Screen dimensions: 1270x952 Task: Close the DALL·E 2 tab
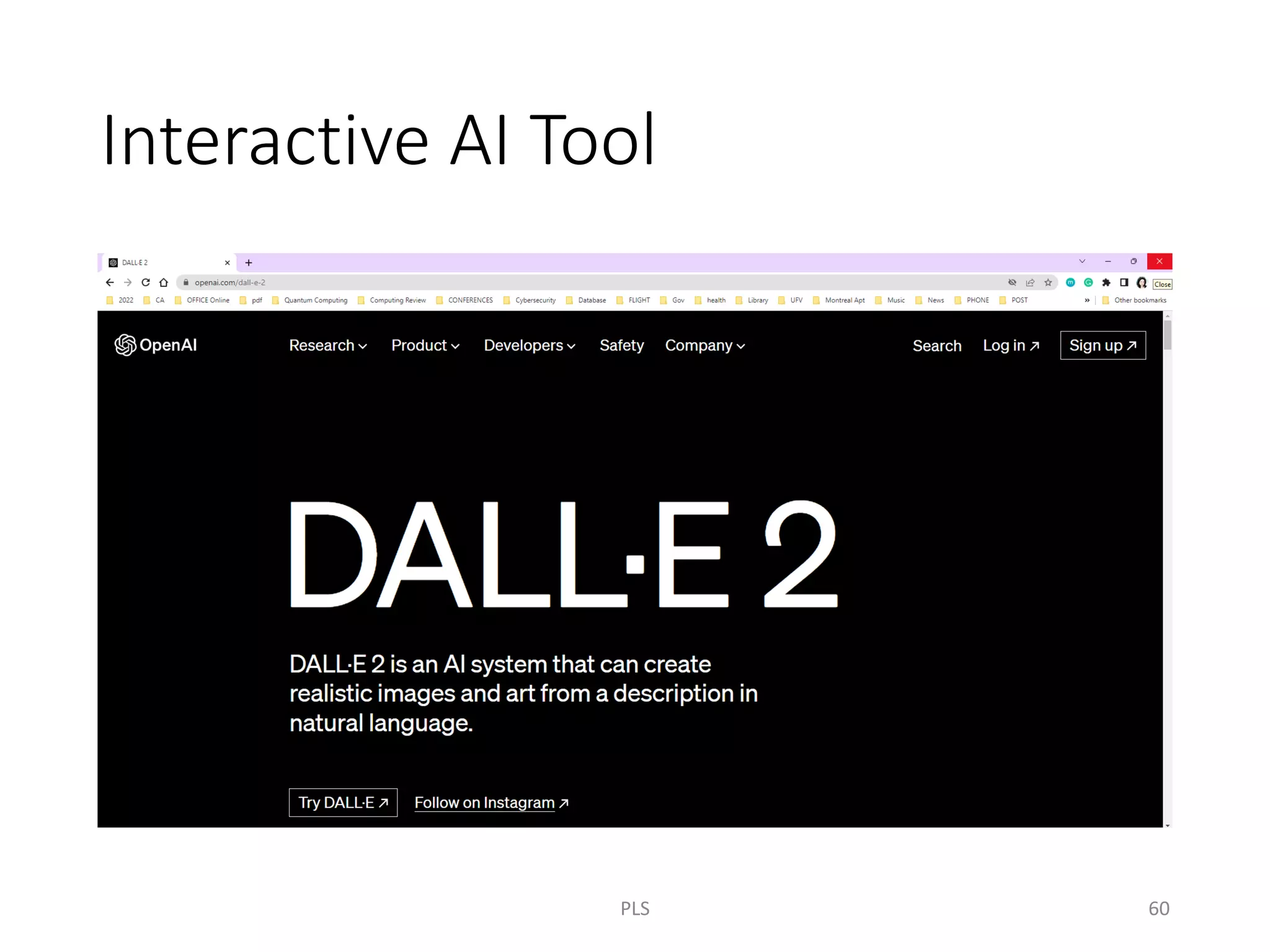click(228, 263)
